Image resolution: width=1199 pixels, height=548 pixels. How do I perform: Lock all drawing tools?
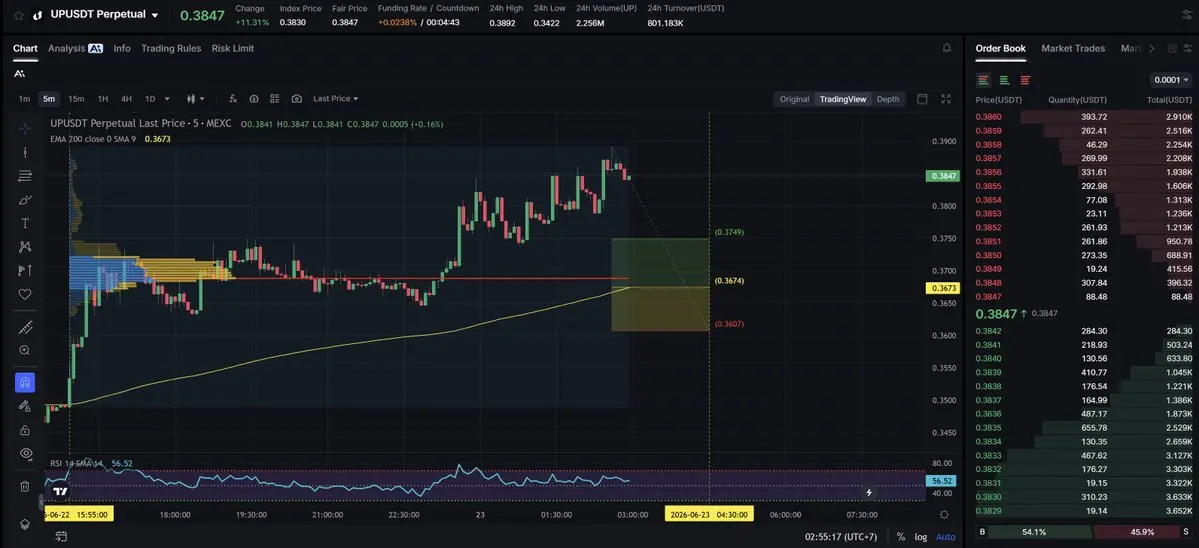[x=24, y=430]
